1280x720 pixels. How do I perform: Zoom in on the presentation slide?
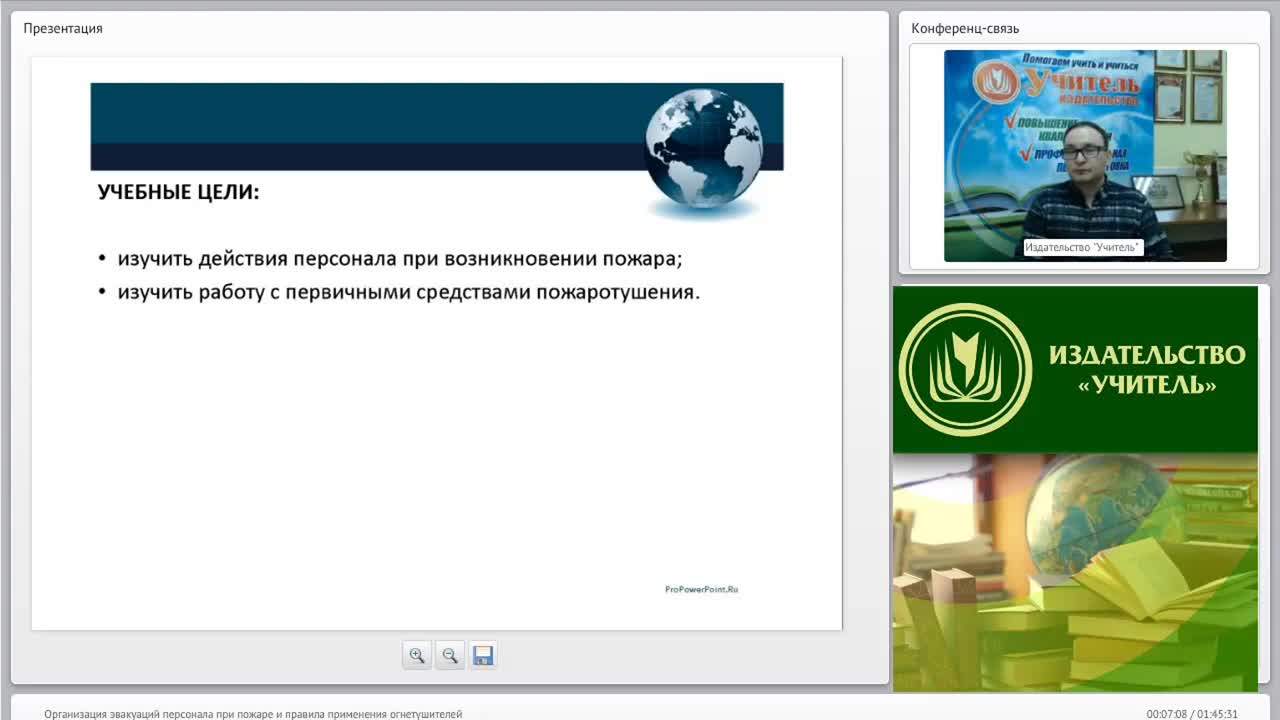417,656
